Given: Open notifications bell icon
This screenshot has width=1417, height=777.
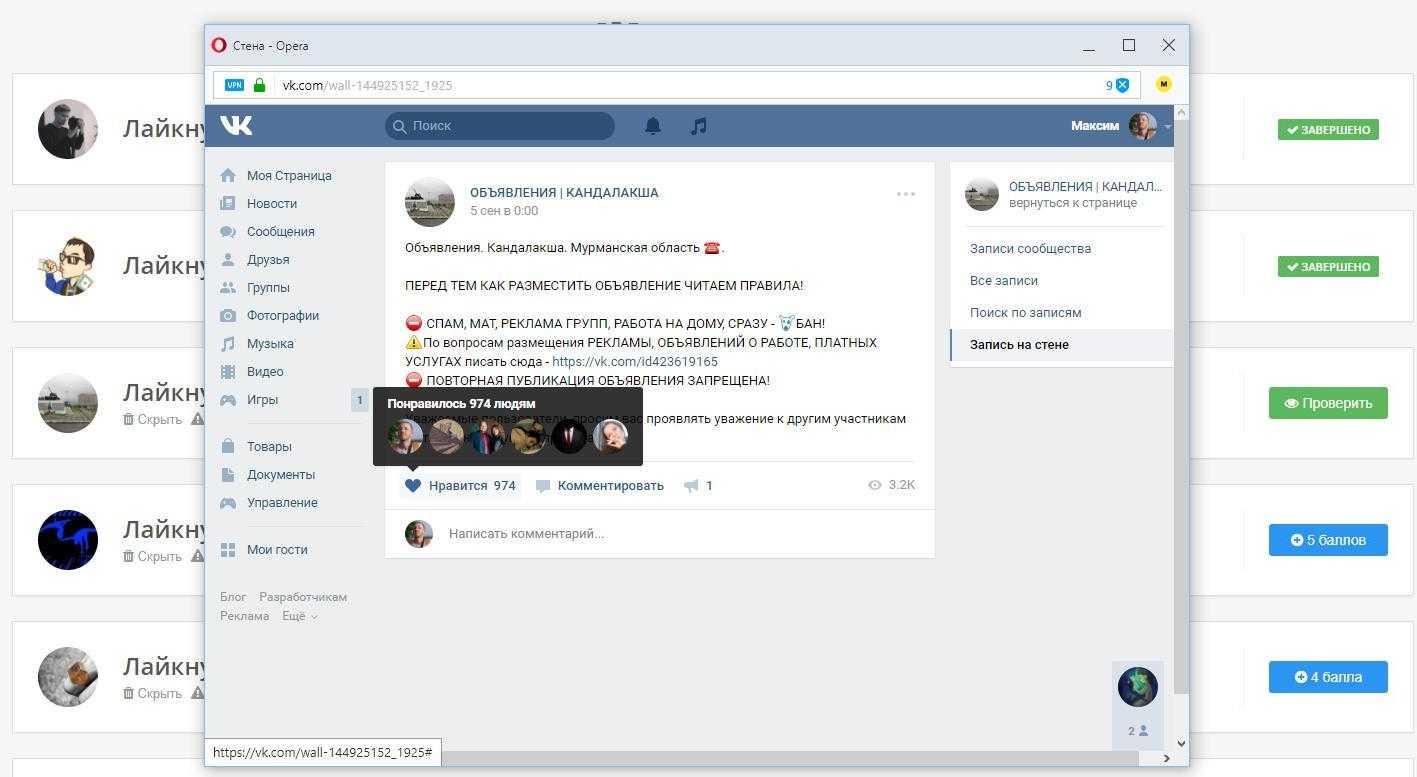Looking at the screenshot, I should click(x=653, y=126).
